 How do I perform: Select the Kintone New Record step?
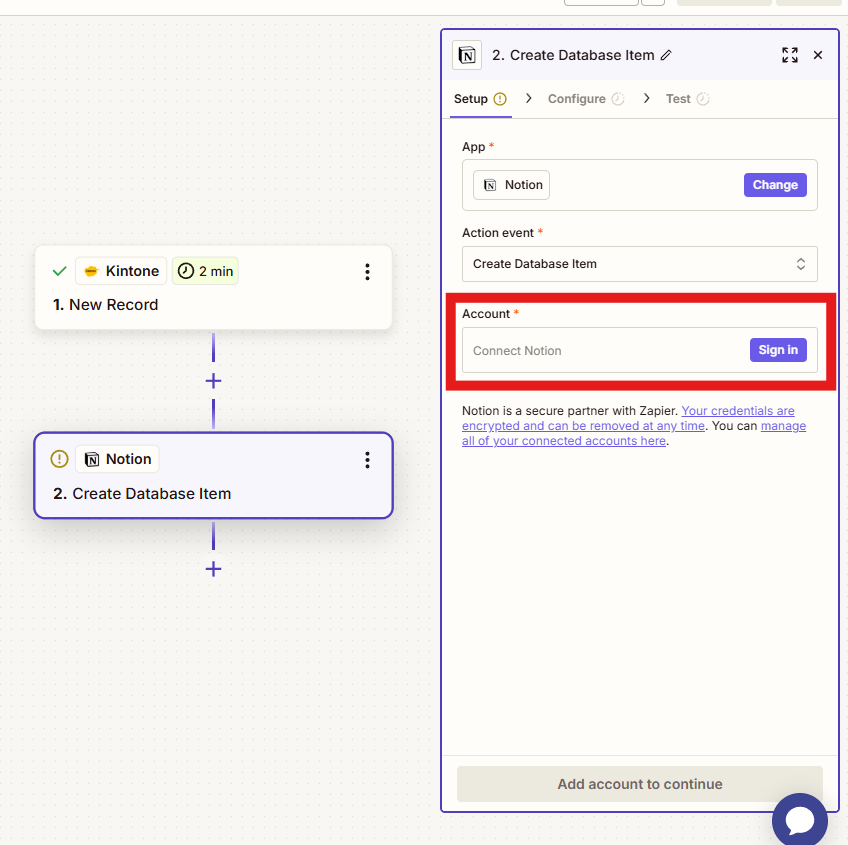click(213, 287)
